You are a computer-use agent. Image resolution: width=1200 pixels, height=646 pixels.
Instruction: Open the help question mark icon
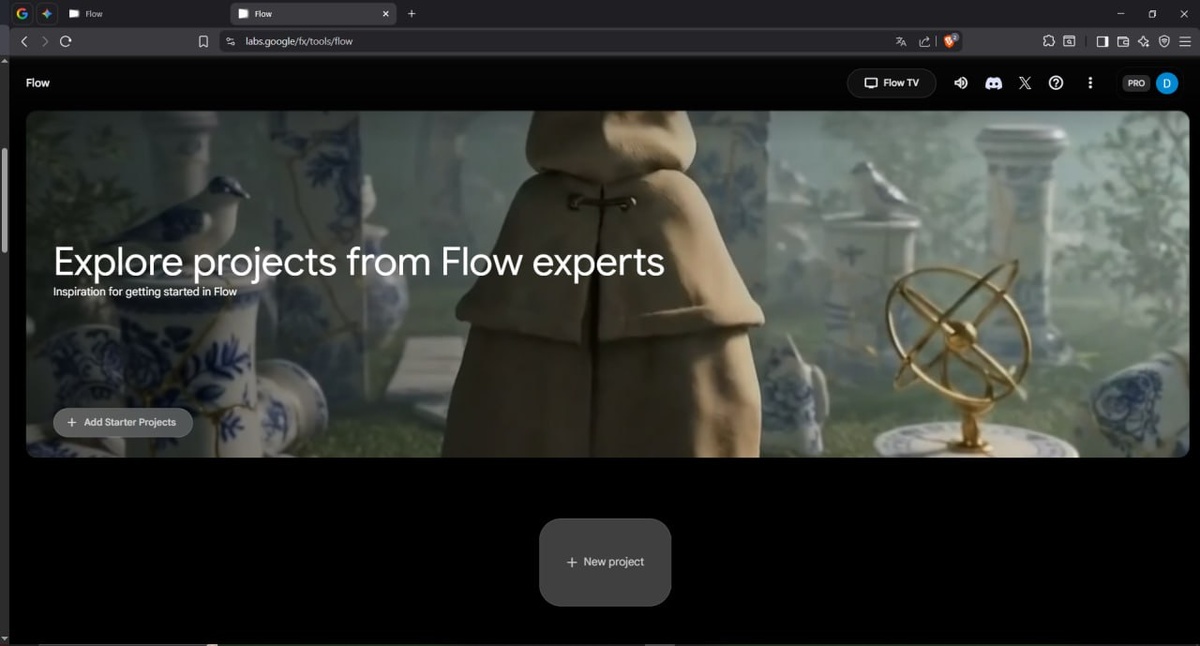(x=1056, y=83)
